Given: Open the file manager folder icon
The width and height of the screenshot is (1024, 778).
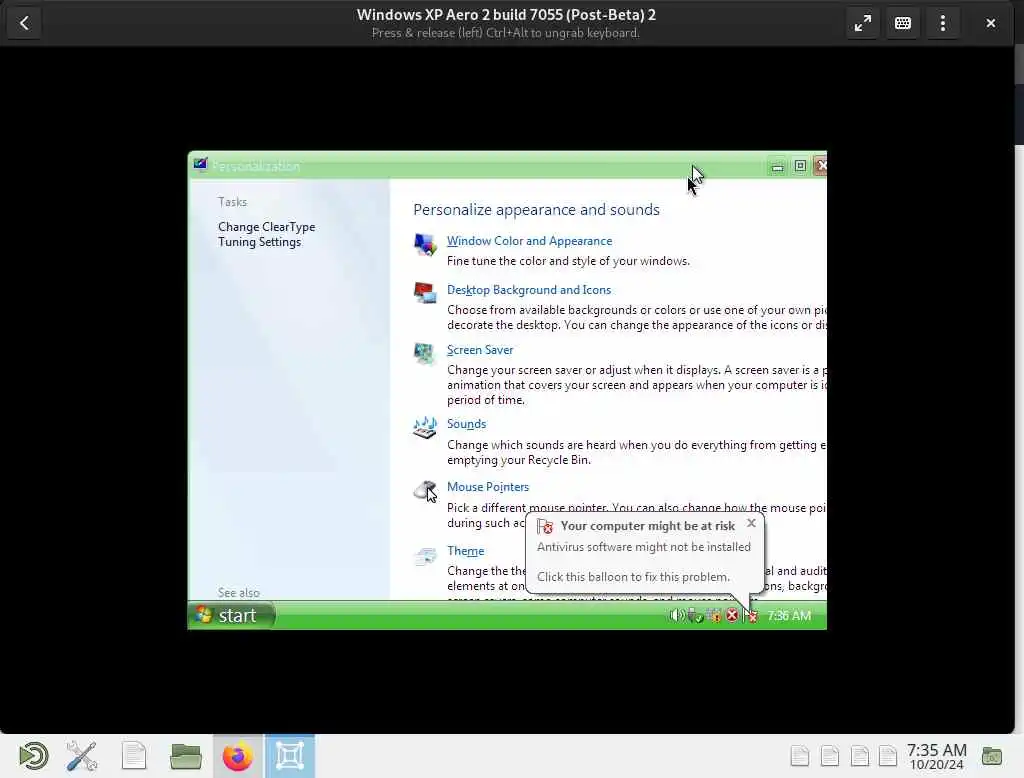Looking at the screenshot, I should [185, 756].
